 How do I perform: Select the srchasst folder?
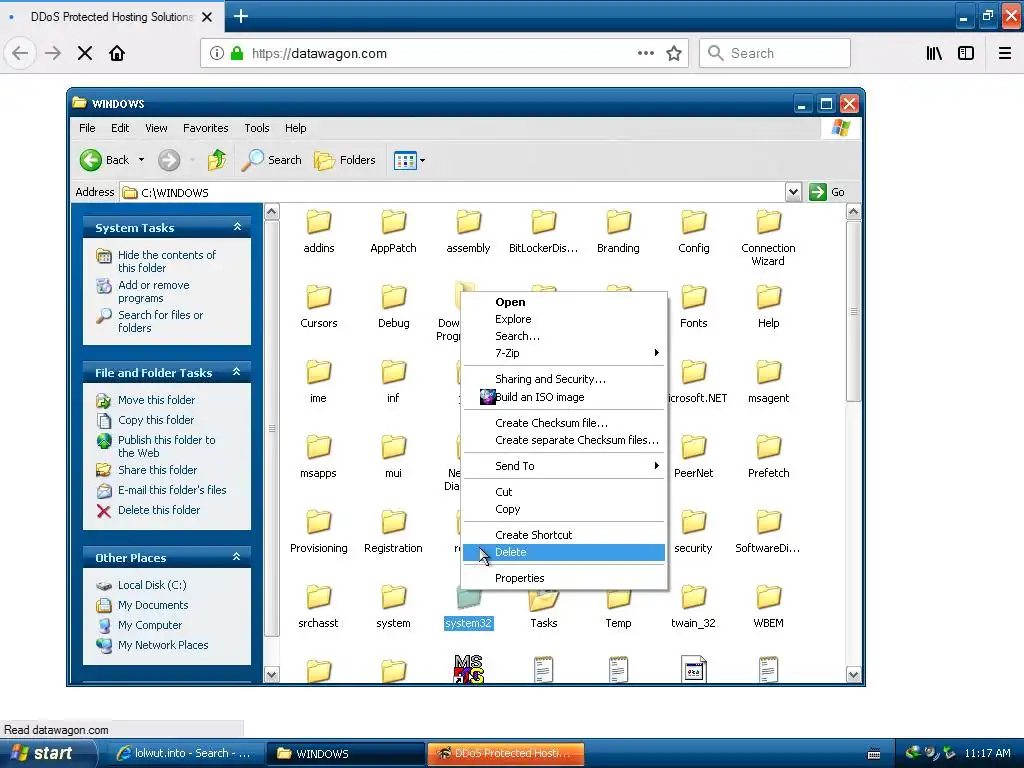click(x=319, y=606)
